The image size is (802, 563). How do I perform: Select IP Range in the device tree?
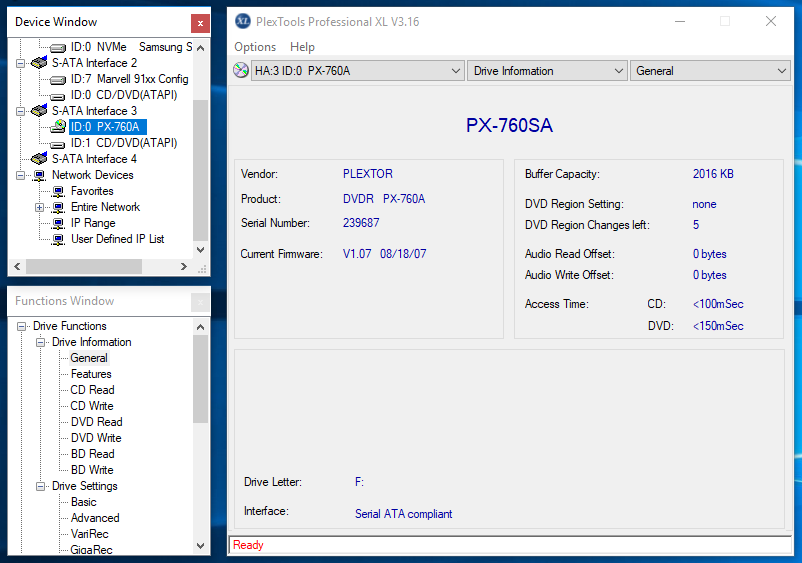pyautogui.click(x=93, y=223)
